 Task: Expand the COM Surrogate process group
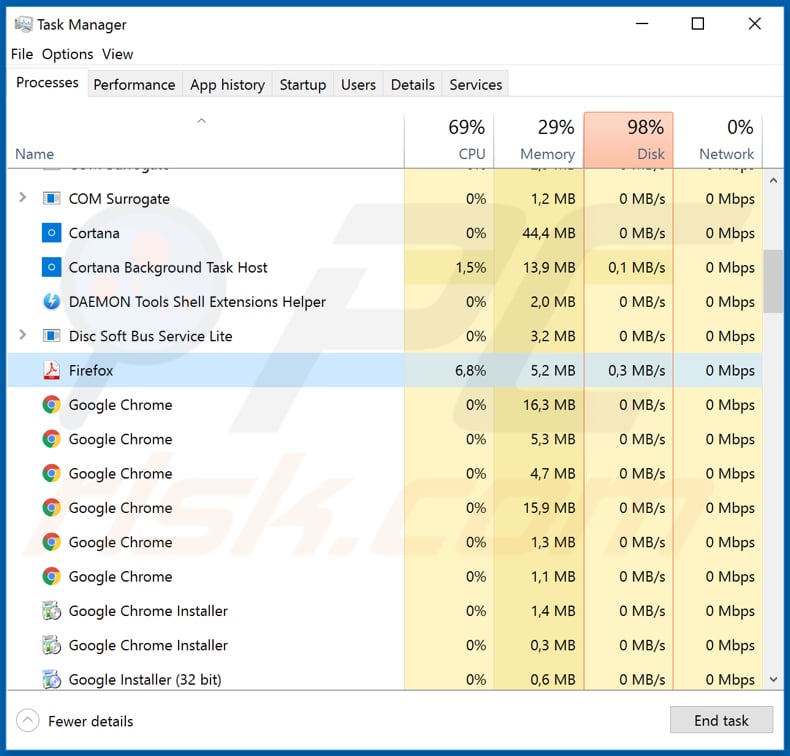point(23,197)
